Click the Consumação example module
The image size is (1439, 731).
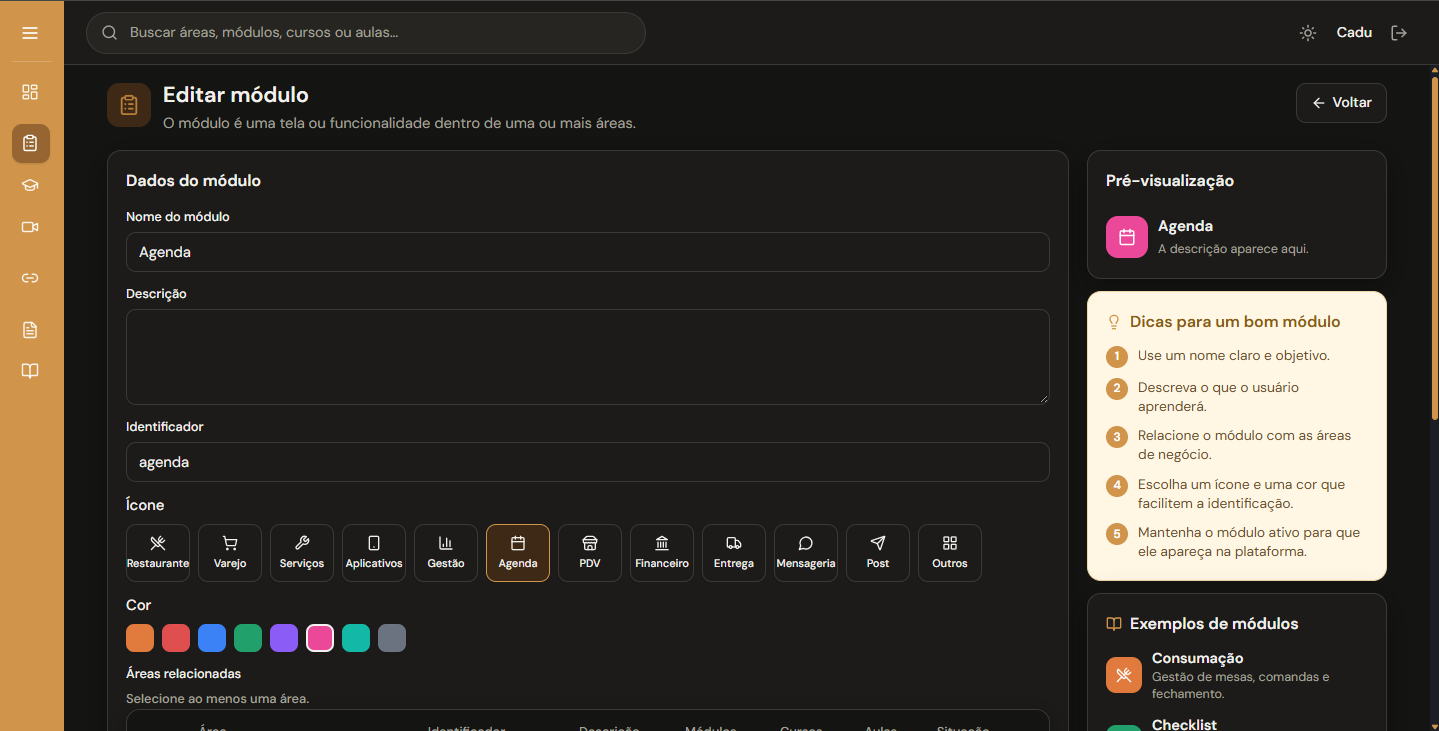(1237, 675)
